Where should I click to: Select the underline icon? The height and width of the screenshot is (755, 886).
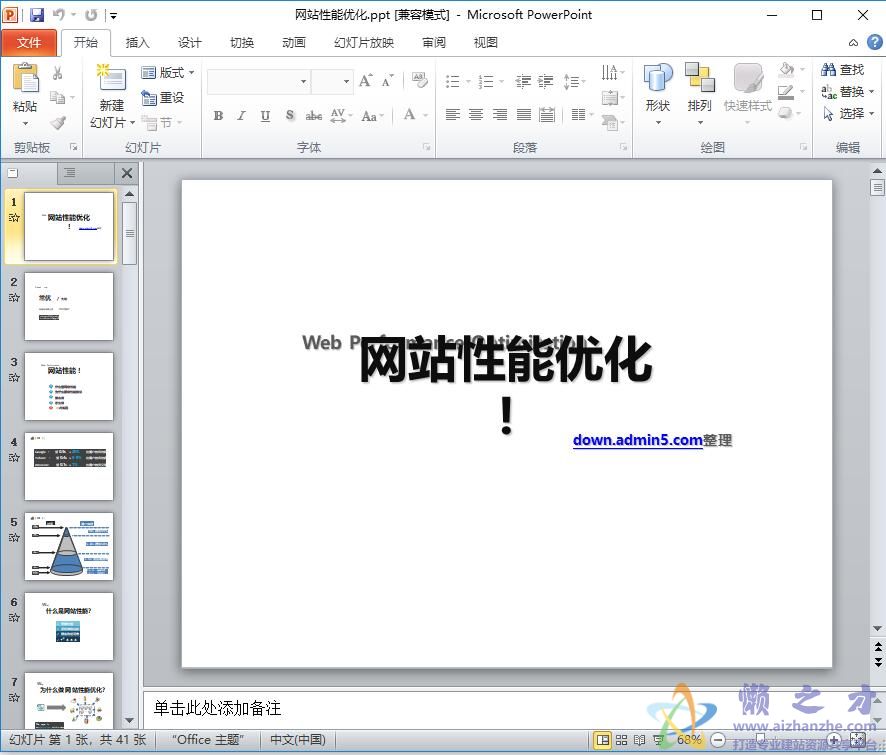click(264, 115)
